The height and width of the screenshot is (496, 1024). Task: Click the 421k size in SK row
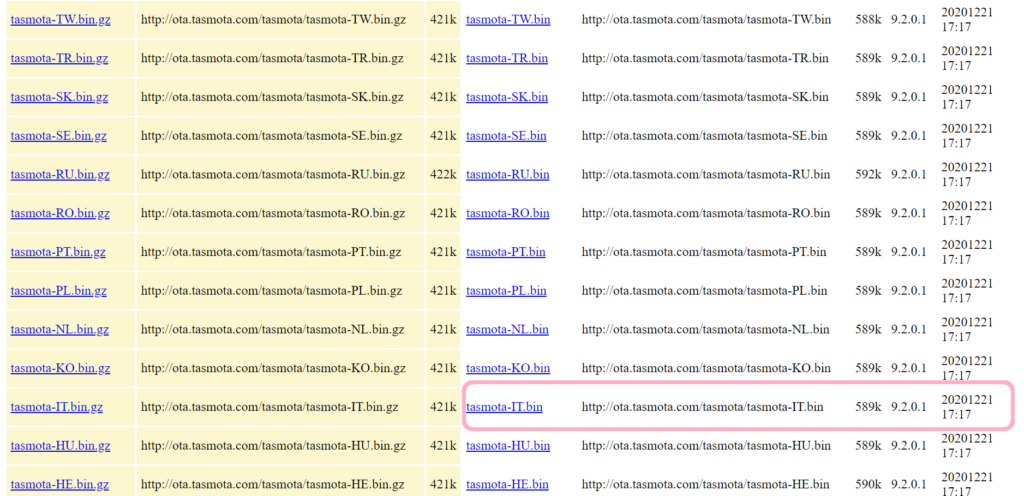pos(443,97)
